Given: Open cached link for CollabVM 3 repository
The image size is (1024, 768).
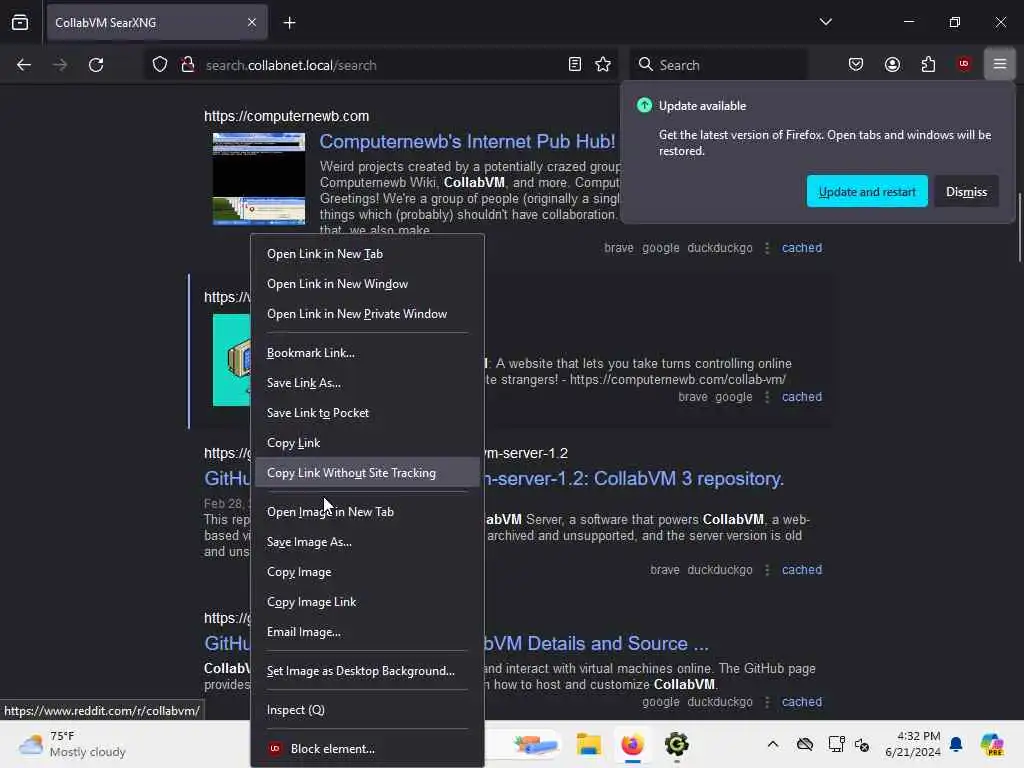Looking at the screenshot, I should (x=802, y=570).
